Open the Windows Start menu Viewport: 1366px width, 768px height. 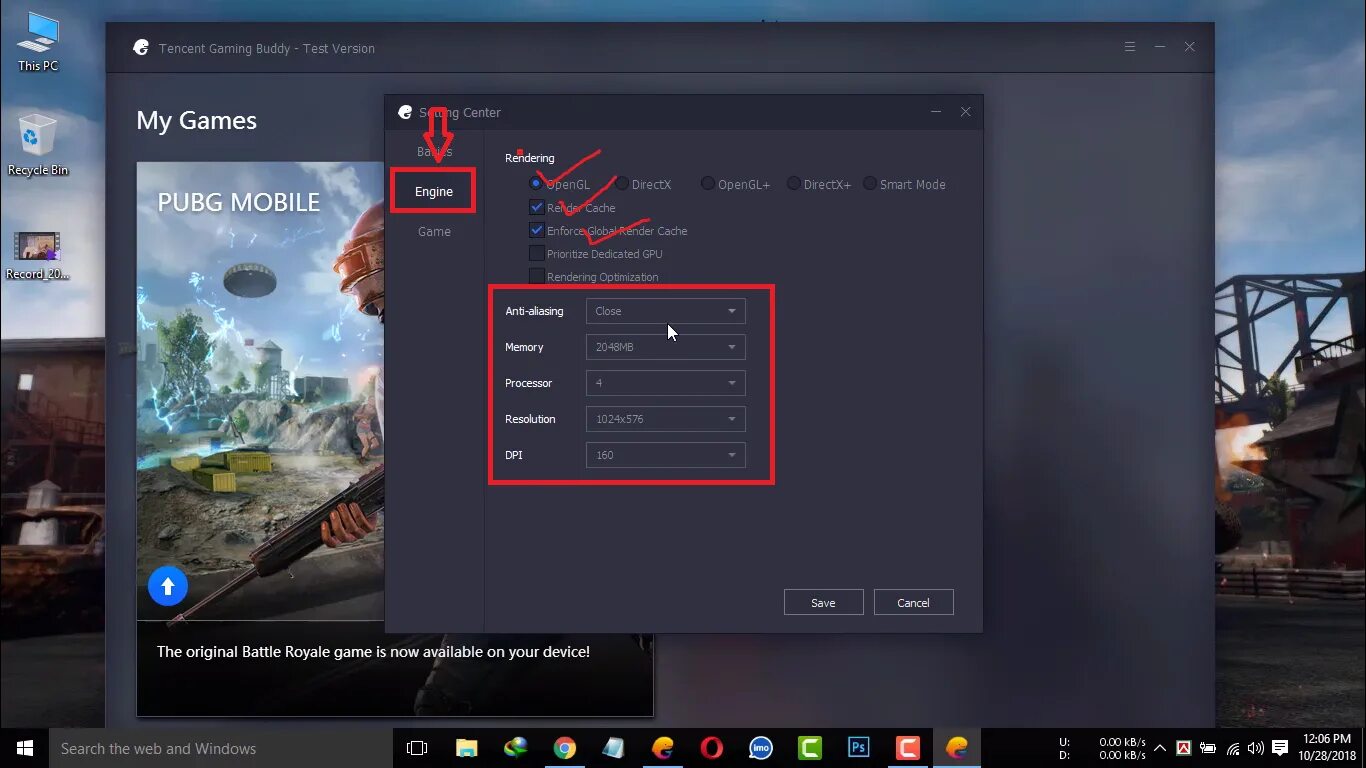point(24,748)
